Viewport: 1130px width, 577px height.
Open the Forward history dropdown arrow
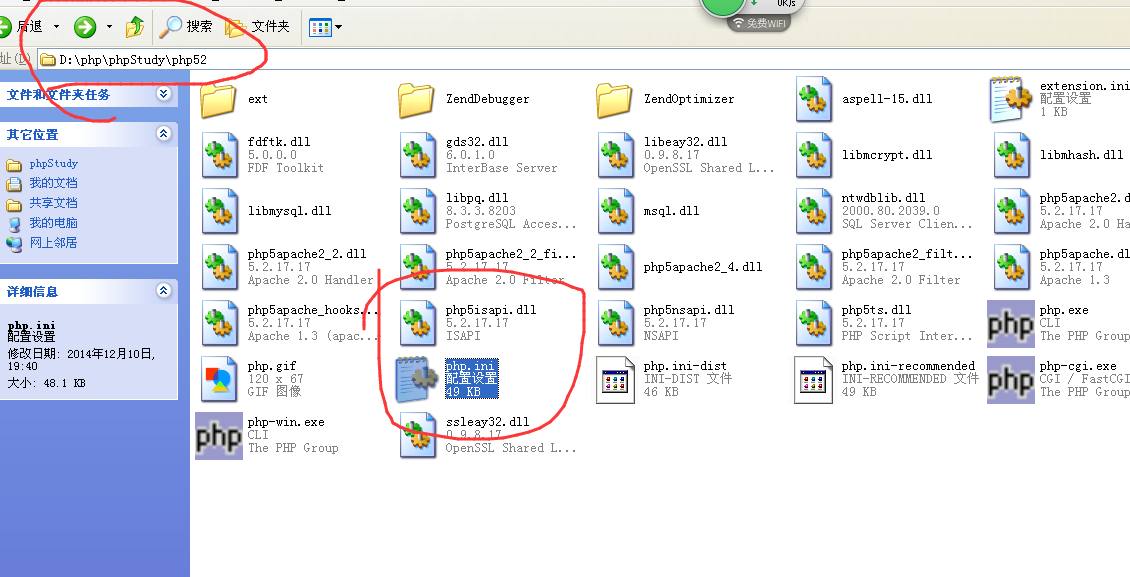pos(110,27)
